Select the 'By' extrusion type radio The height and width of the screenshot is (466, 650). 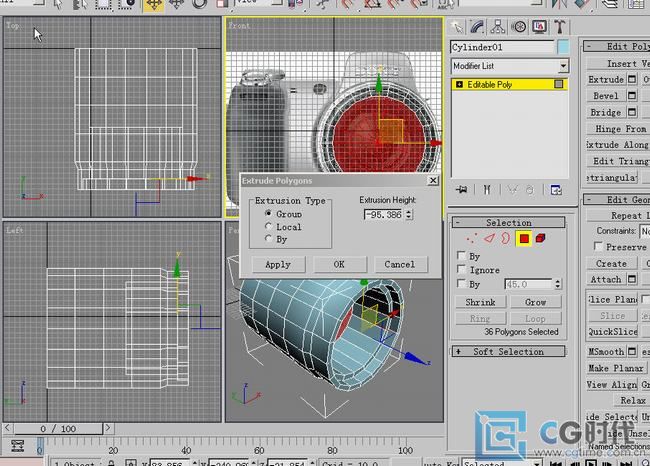coord(268,238)
